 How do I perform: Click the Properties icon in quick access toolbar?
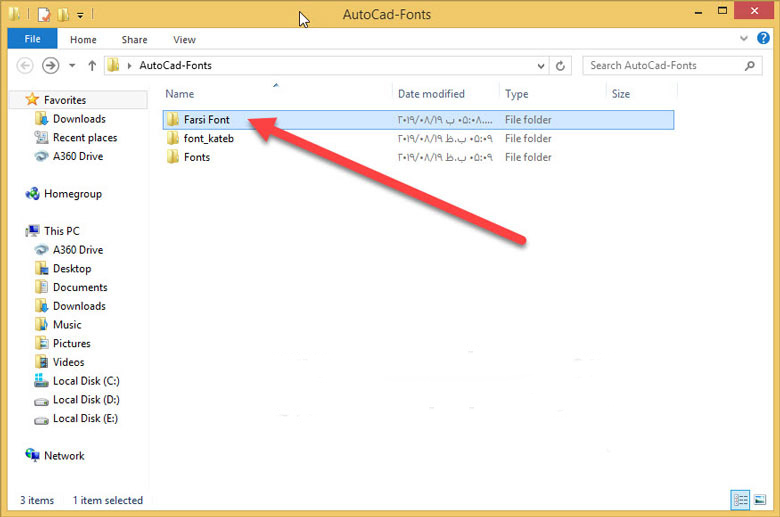tap(44, 14)
